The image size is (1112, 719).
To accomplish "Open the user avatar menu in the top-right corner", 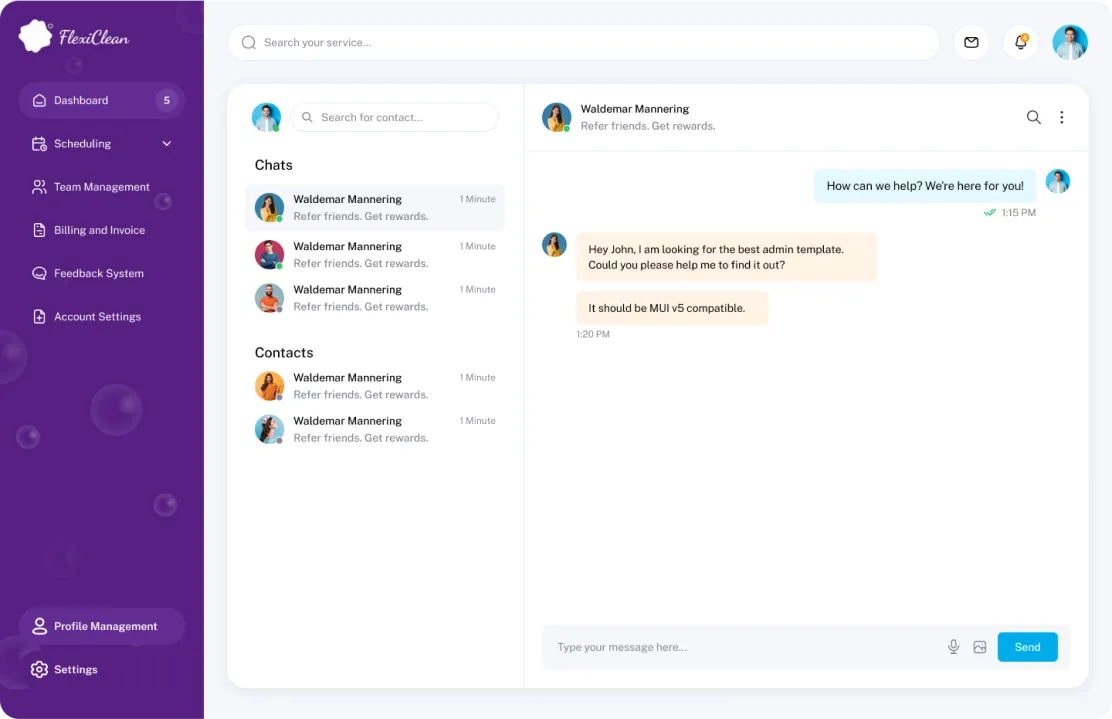I will [x=1070, y=43].
